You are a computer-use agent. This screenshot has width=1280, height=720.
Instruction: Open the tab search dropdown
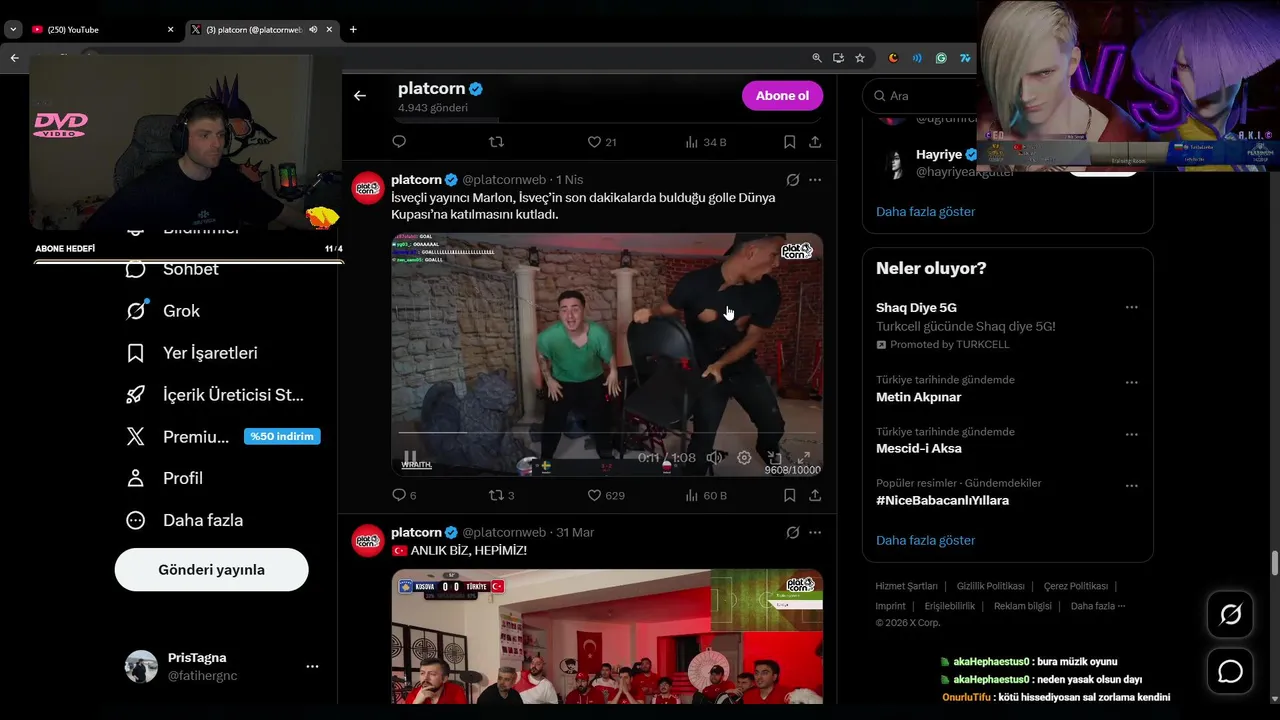pyautogui.click(x=13, y=29)
